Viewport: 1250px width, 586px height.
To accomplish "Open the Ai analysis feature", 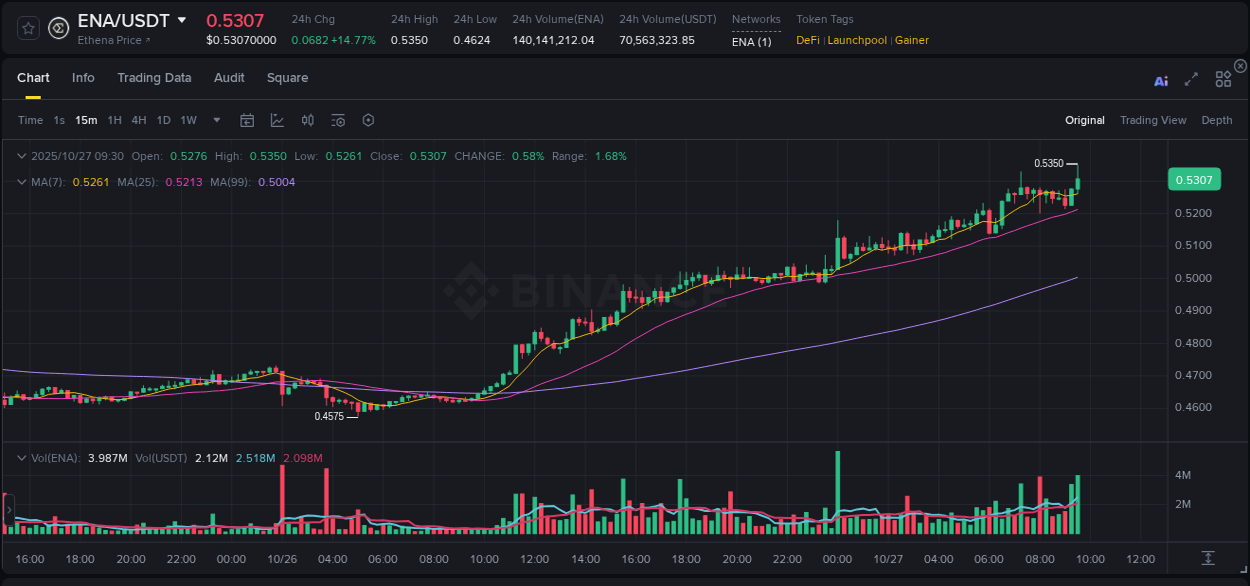I will tap(1160, 81).
